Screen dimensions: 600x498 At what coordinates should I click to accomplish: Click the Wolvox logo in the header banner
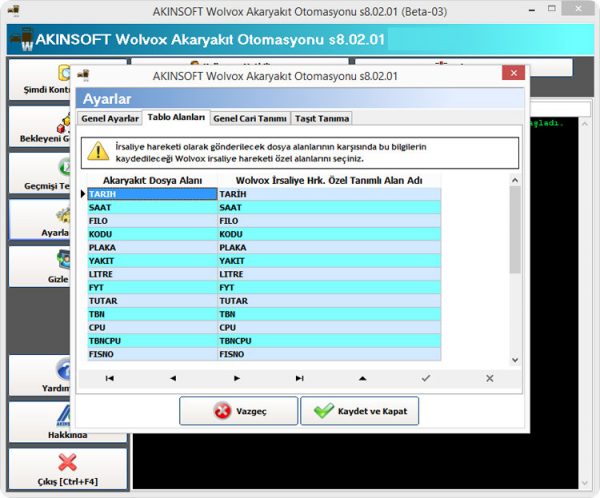click(22, 39)
